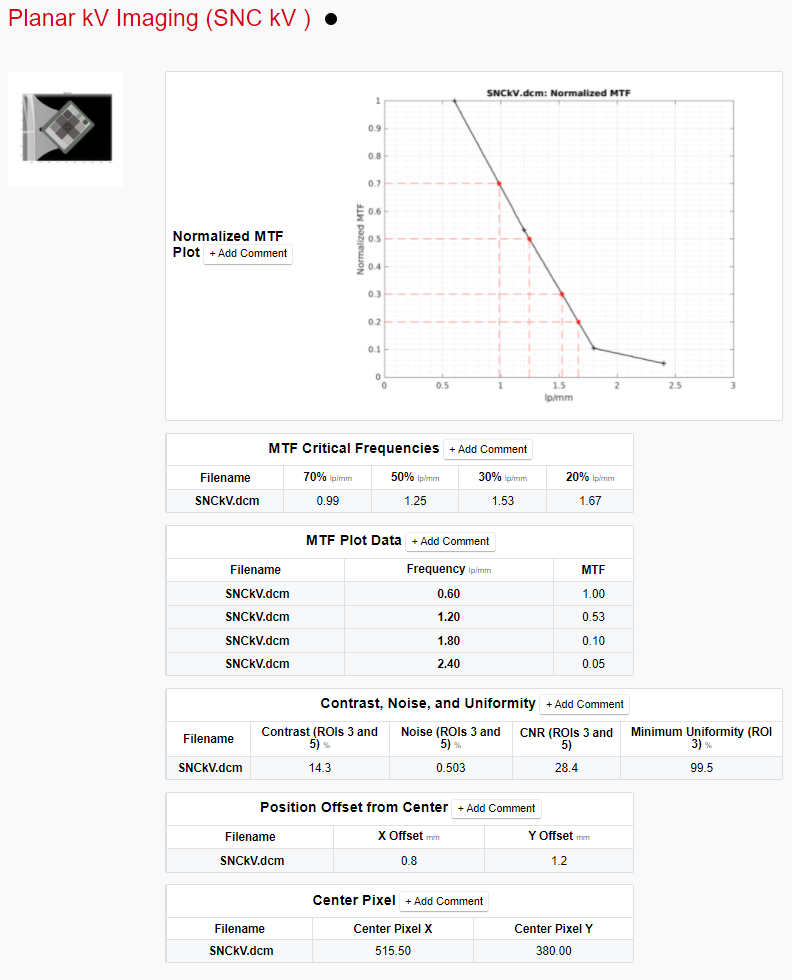Viewport: 792px width, 980px height.
Task: Click the plot title SNCkV.dcm: Normalized MTF
Action: (x=558, y=92)
